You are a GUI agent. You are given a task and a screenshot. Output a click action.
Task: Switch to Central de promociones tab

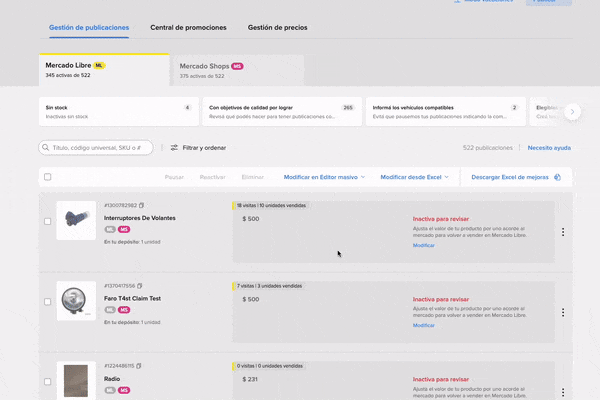tap(188, 28)
